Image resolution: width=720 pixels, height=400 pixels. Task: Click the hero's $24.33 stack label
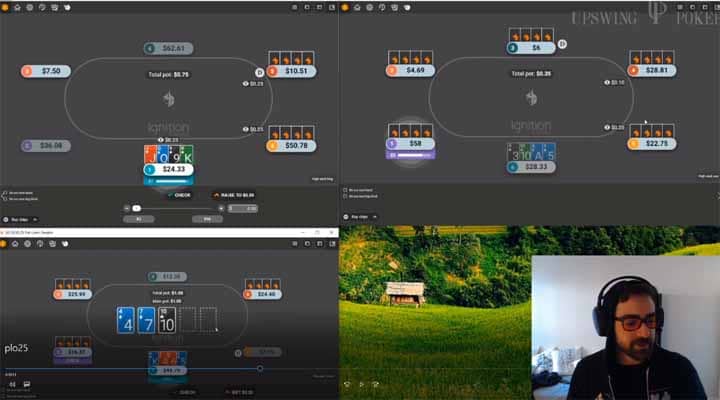tap(169, 169)
